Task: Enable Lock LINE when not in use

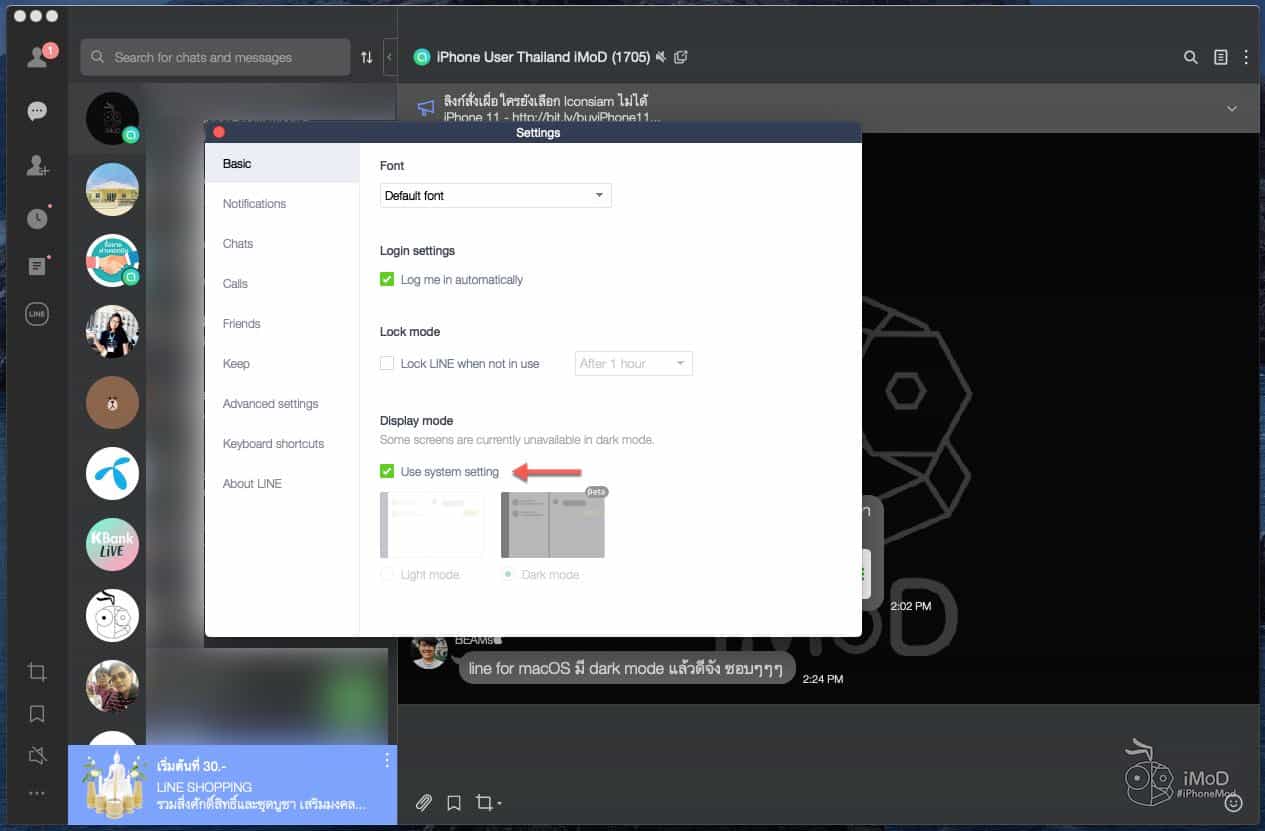Action: click(387, 364)
